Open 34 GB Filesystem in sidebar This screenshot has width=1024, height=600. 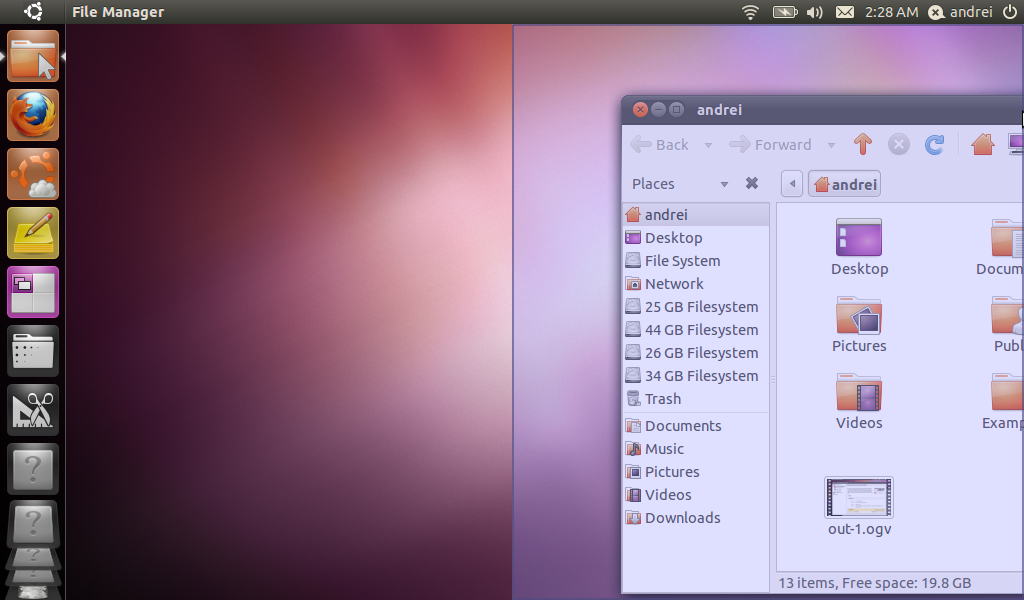[x=696, y=375]
